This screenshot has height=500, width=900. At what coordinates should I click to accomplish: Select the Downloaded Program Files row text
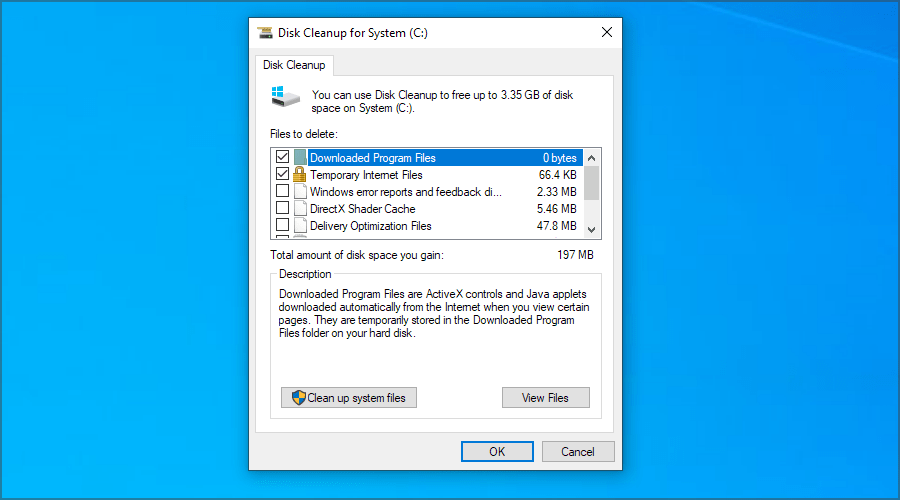[373, 158]
